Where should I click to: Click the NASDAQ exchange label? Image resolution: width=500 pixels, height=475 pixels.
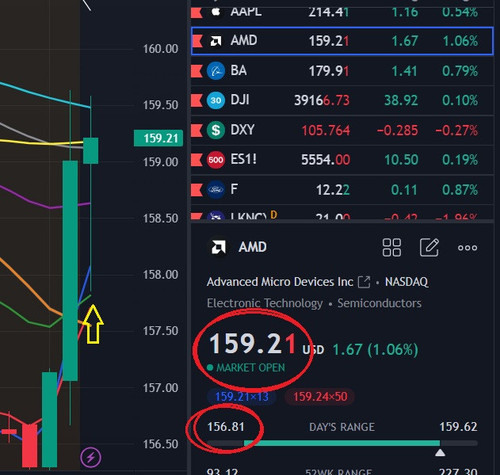pyautogui.click(x=406, y=282)
